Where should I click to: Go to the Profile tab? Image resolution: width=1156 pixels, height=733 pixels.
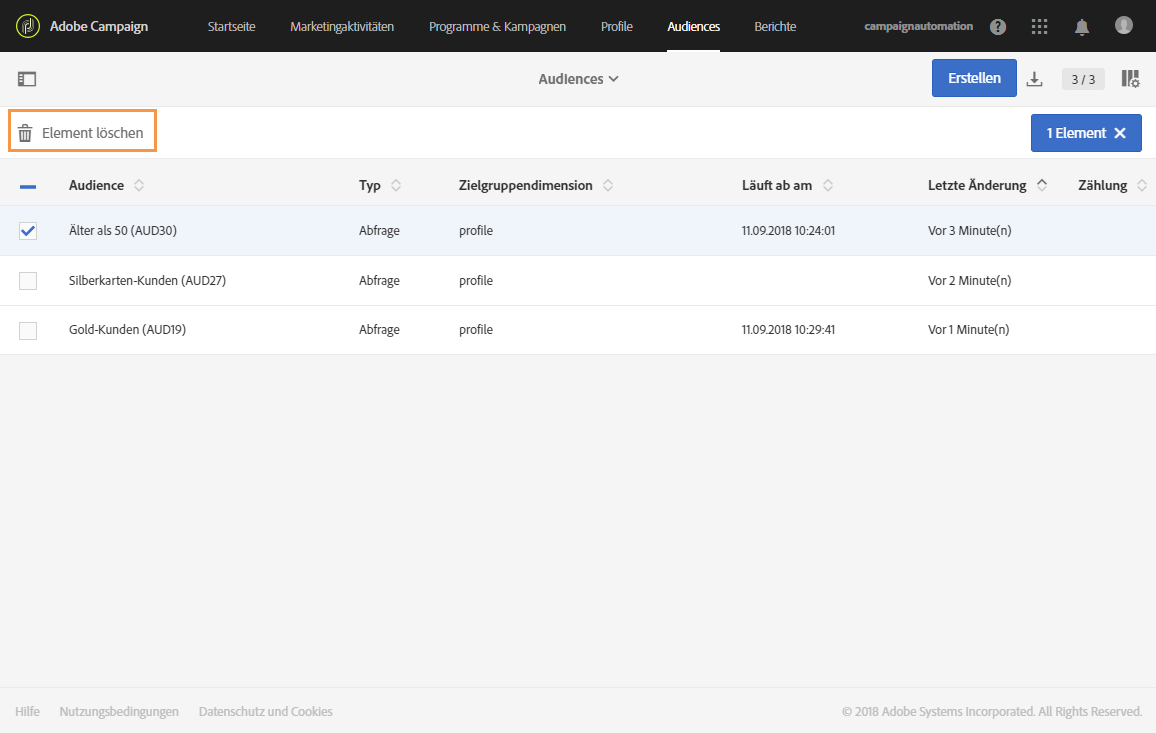617,27
